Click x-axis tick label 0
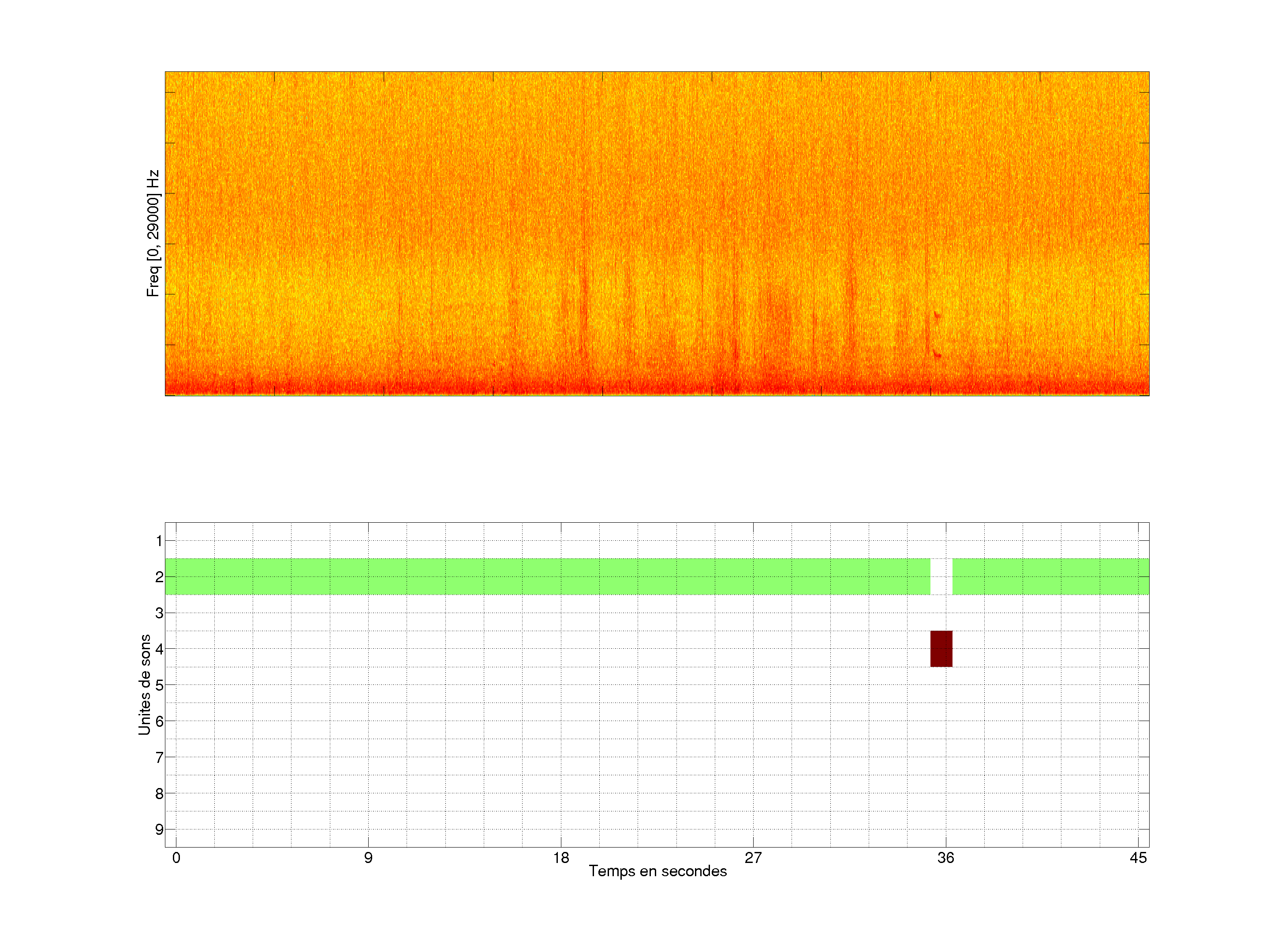This screenshot has height=952, width=1270. click(176, 858)
